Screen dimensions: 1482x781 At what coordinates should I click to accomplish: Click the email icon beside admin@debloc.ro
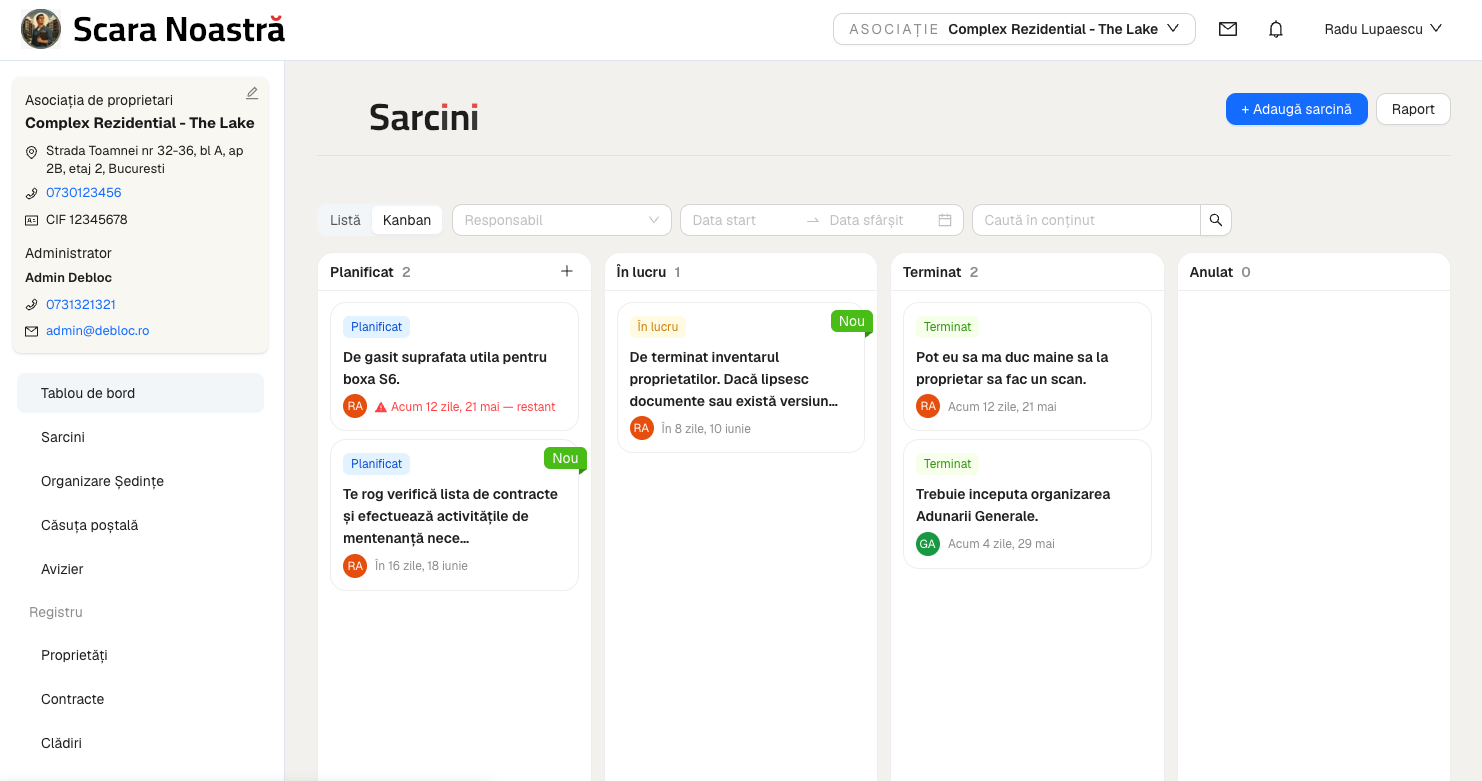[x=32, y=330]
